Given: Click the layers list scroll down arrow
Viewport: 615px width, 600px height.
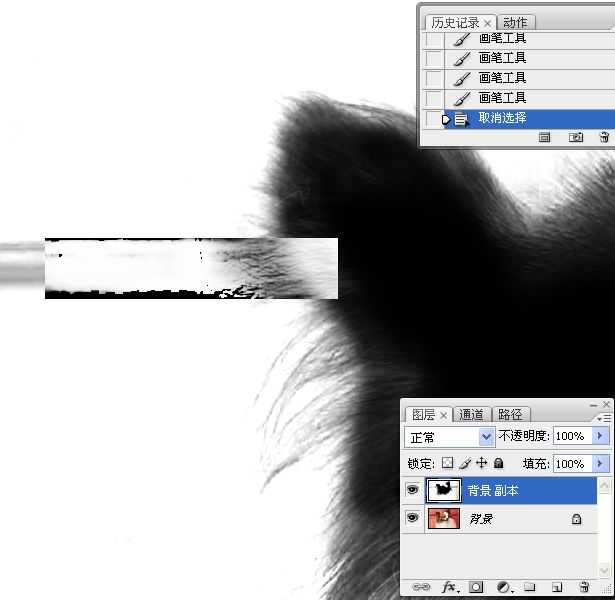Looking at the screenshot, I should tap(604, 570).
